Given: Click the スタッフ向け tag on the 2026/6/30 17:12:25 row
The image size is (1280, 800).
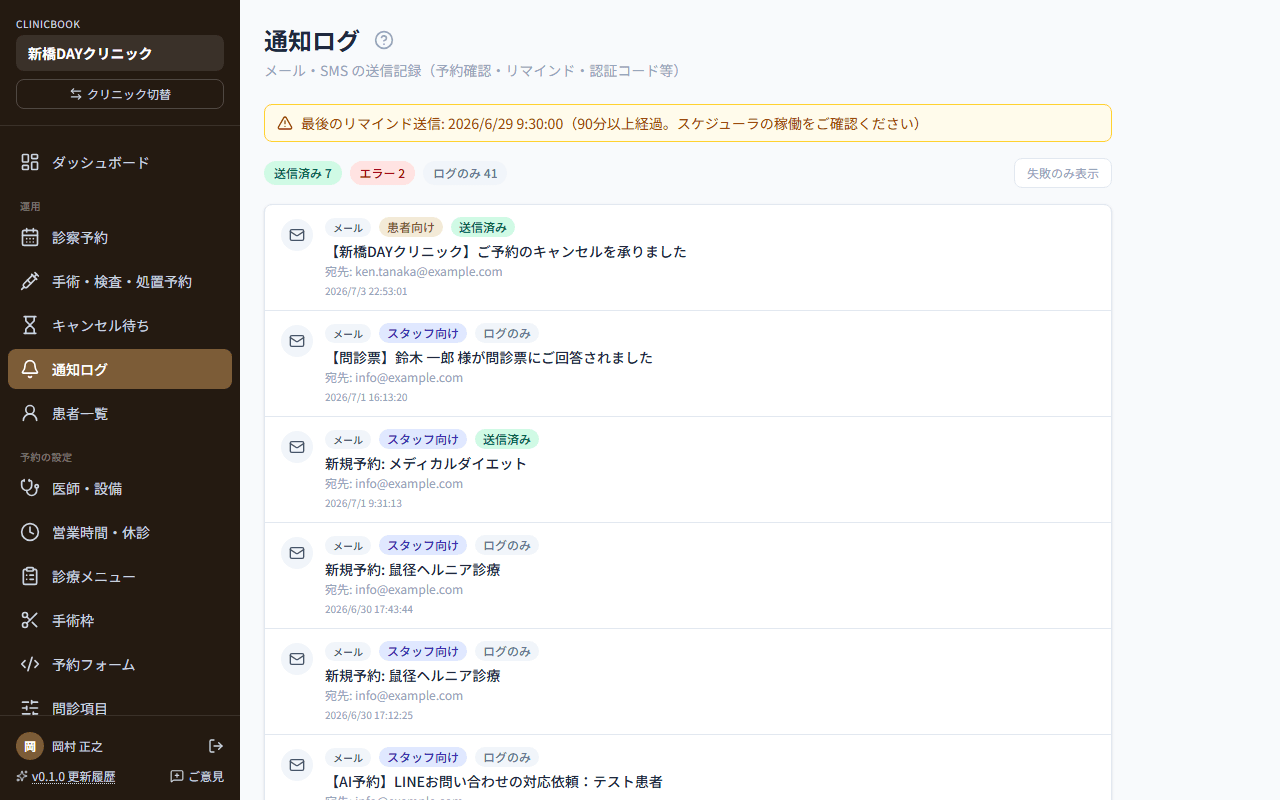Looking at the screenshot, I should [423, 651].
